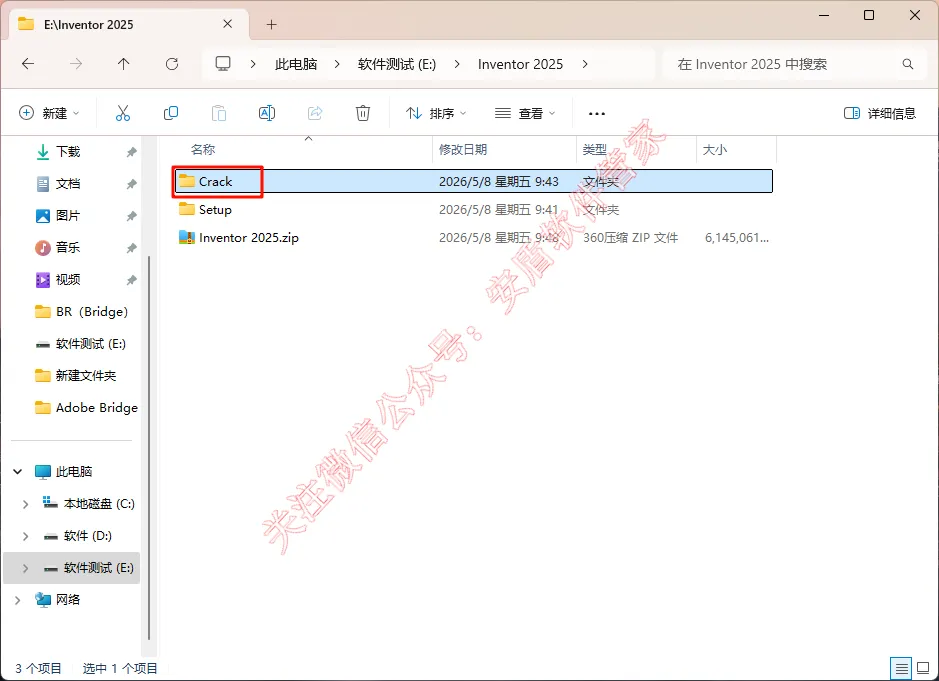Viewport: 939px width, 681px height.
Task: Go back with the left arrow
Action: pyautogui.click(x=28, y=64)
